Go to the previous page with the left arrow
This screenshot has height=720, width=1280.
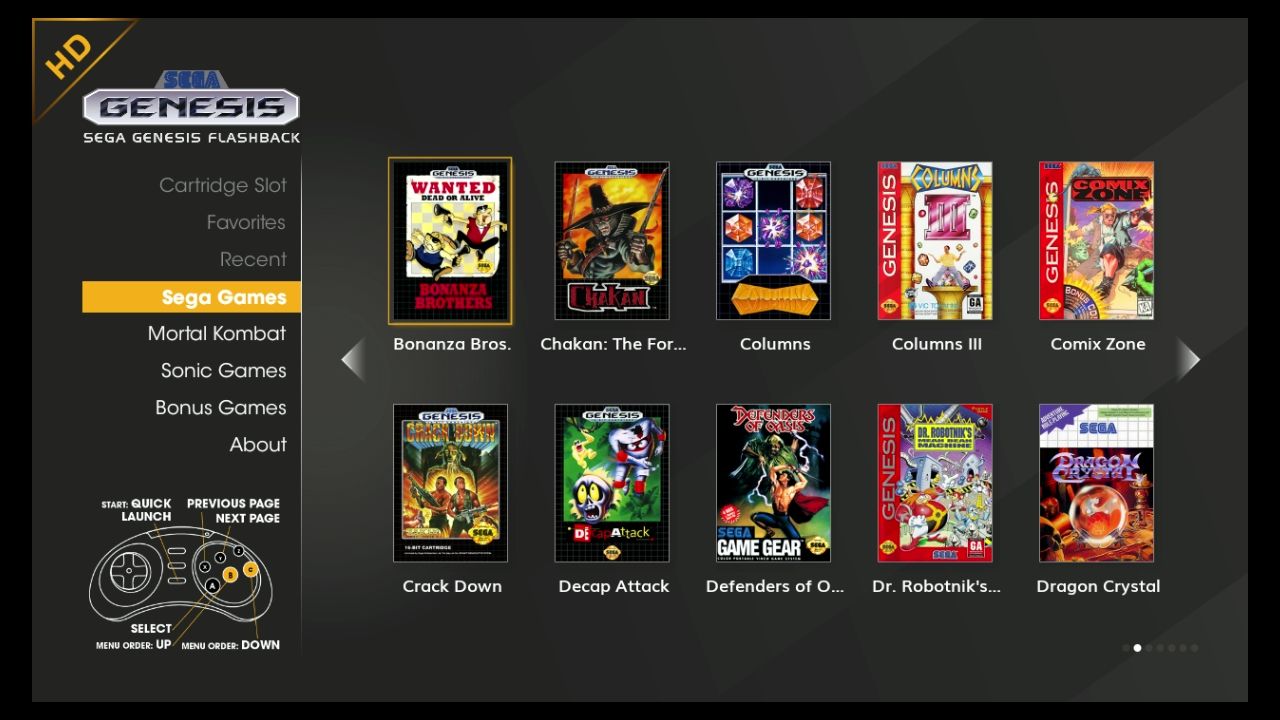coord(353,360)
